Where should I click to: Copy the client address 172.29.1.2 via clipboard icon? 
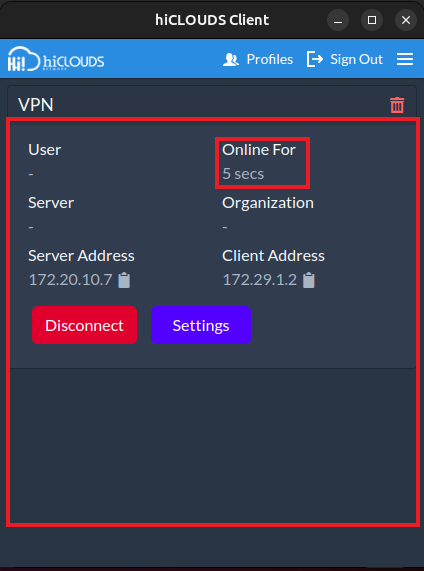pos(309,280)
